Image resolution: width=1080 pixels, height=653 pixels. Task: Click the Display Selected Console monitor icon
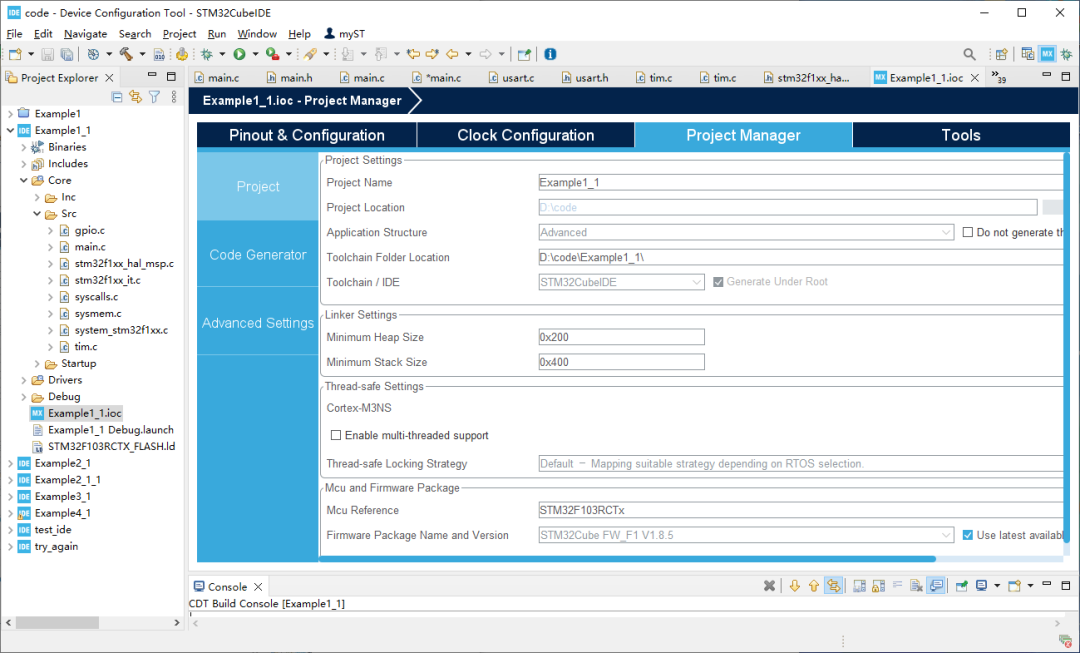tap(982, 585)
